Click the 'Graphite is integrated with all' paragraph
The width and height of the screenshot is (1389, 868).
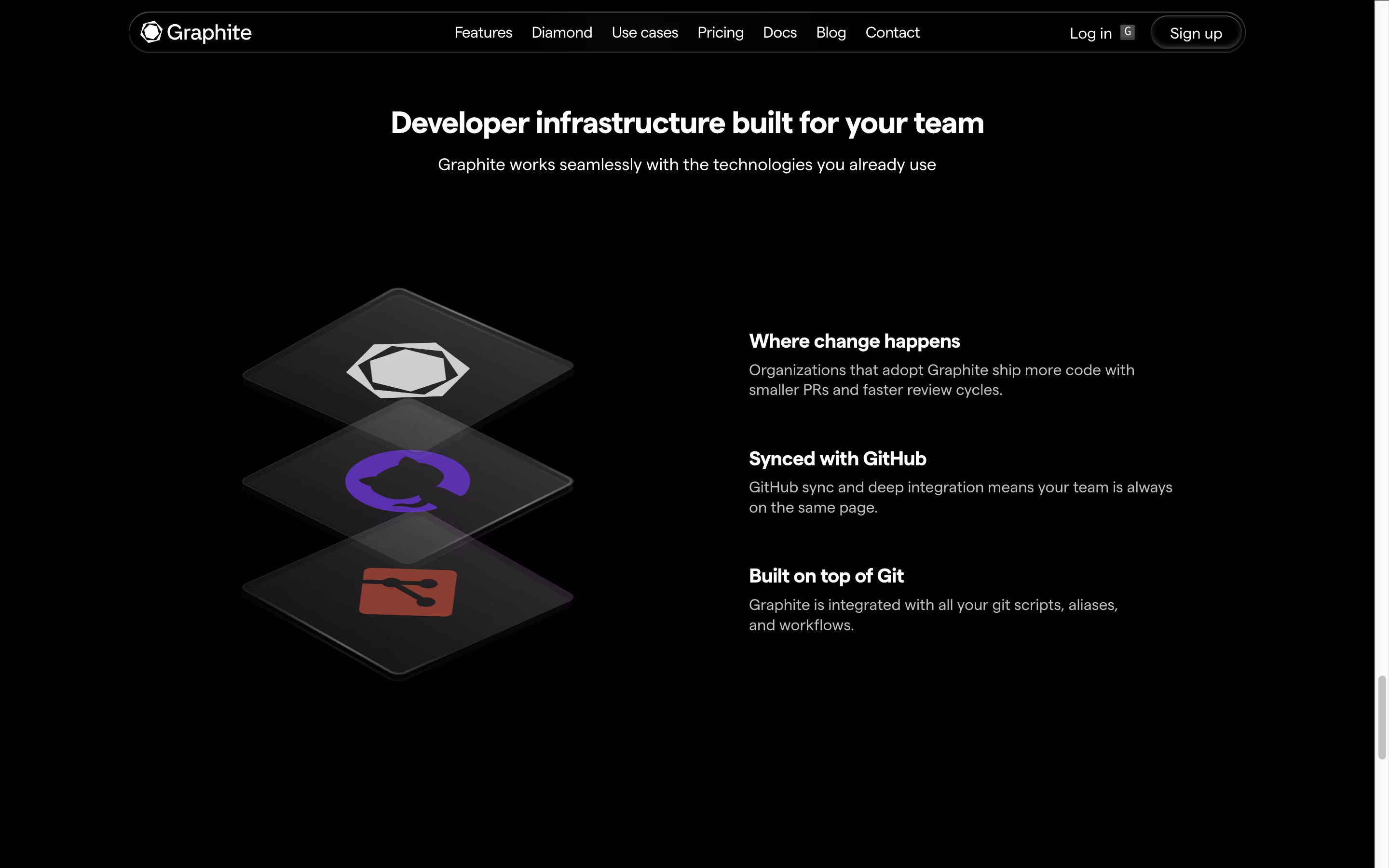[x=933, y=615]
